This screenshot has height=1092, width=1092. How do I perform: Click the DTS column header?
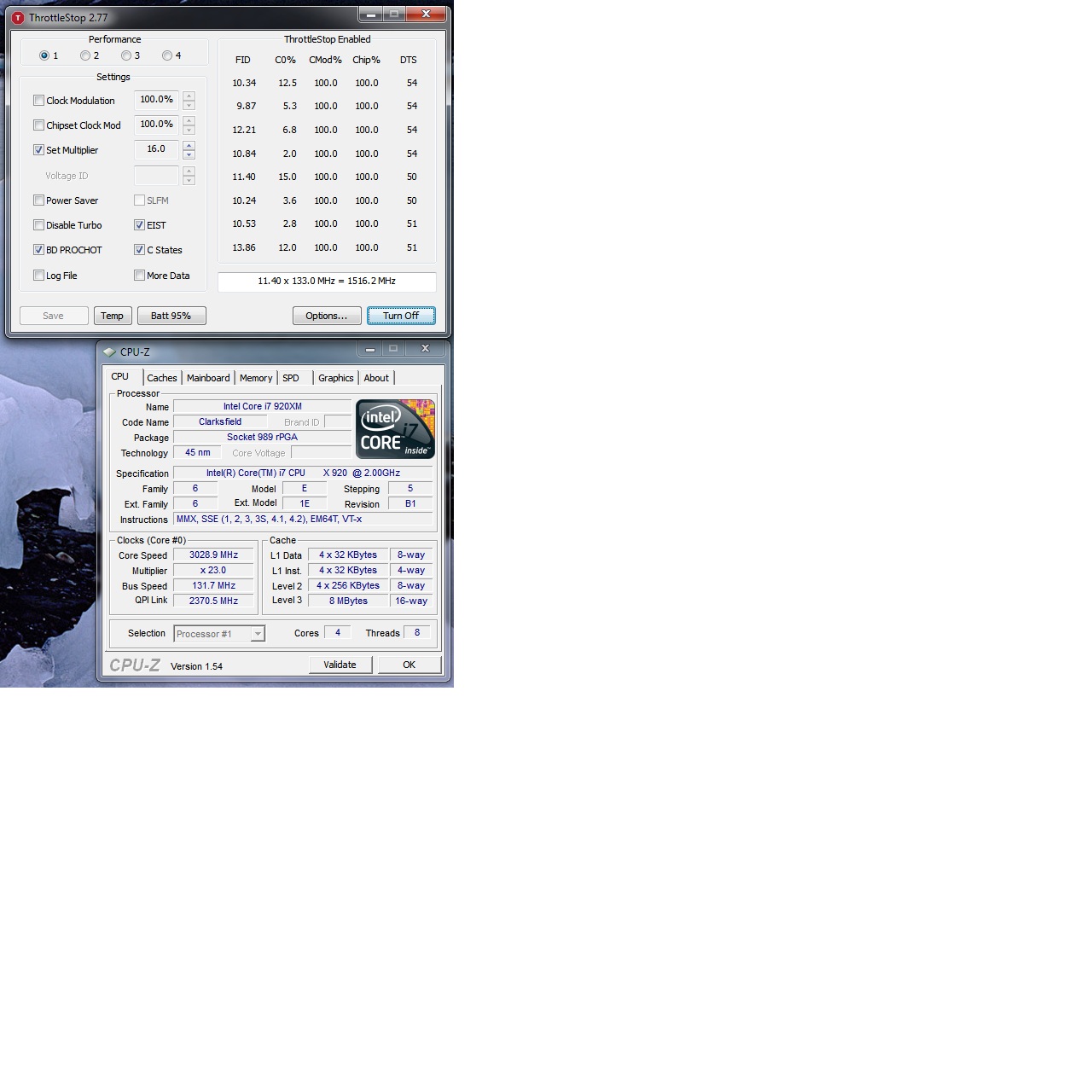coord(409,60)
